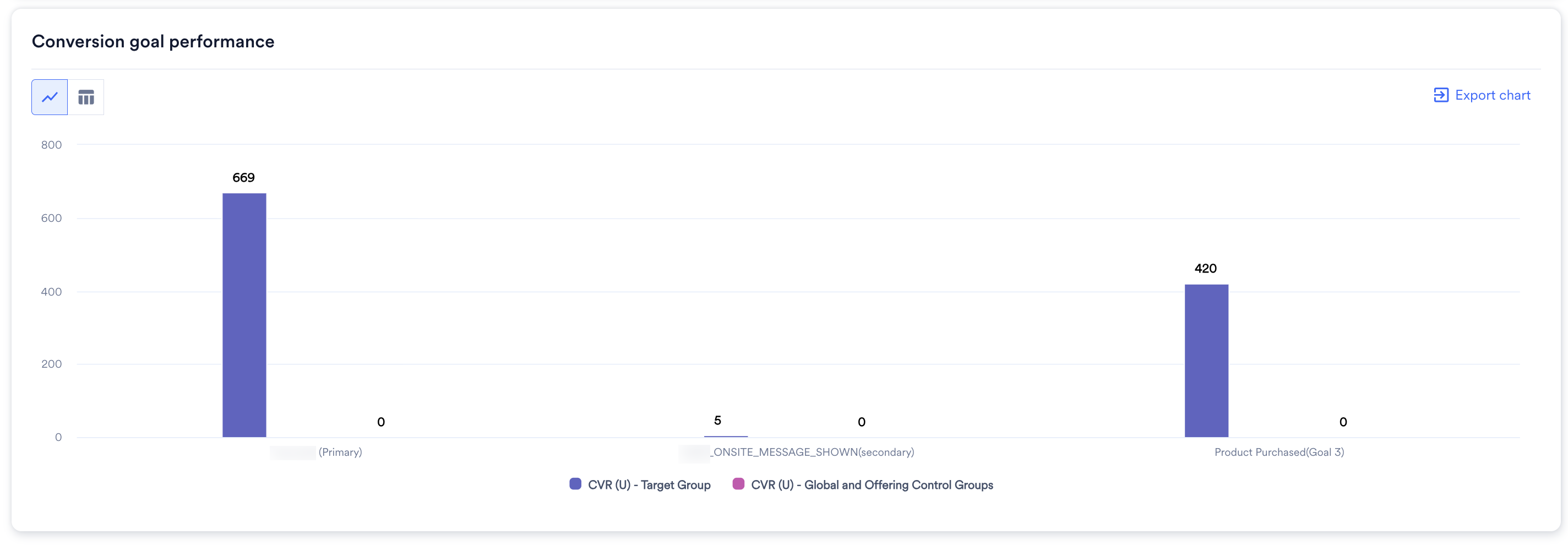Switch to the table view icon
This screenshot has width=1568, height=545.
pos(86,97)
